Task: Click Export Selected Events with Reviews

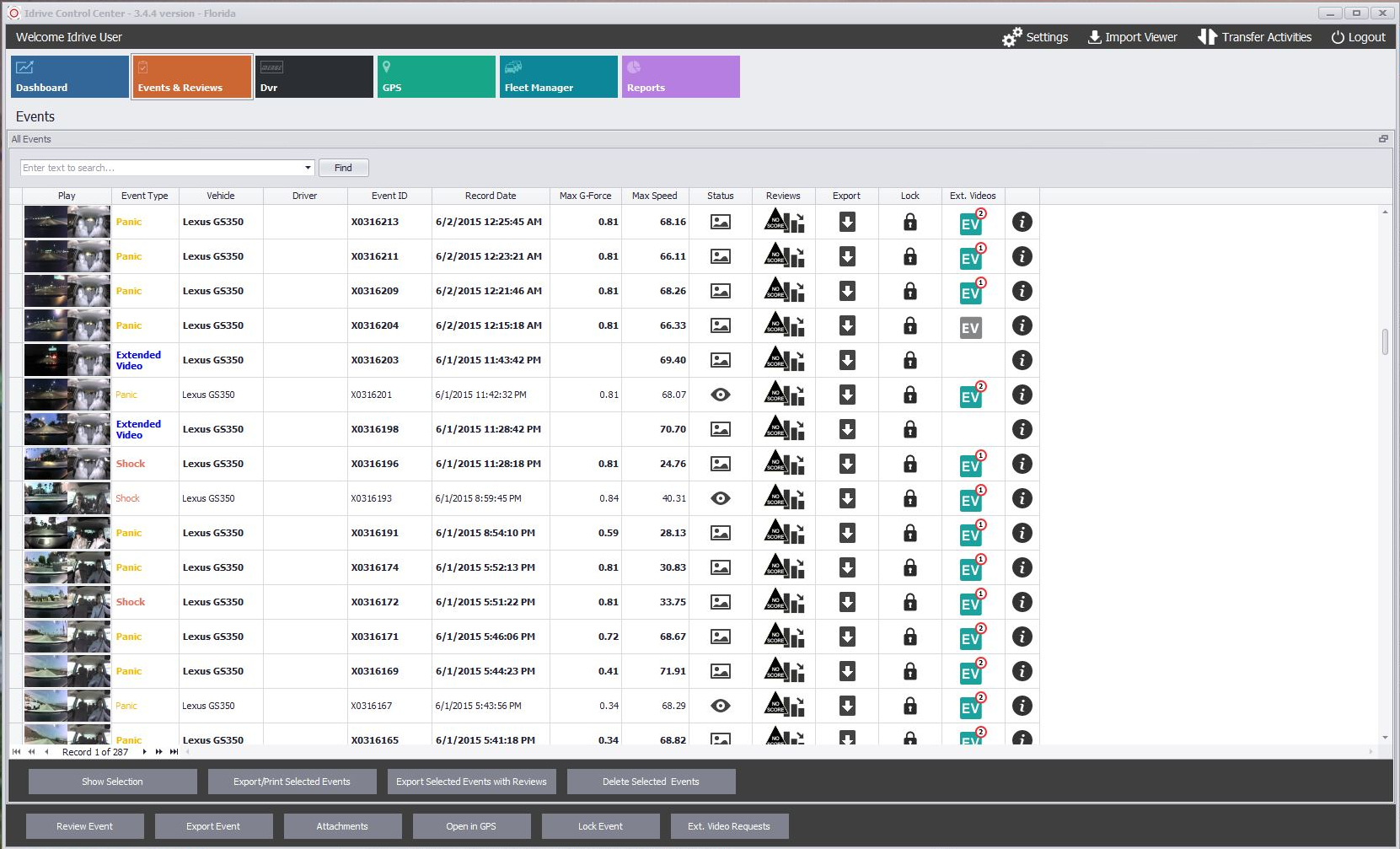Action: pos(472,782)
